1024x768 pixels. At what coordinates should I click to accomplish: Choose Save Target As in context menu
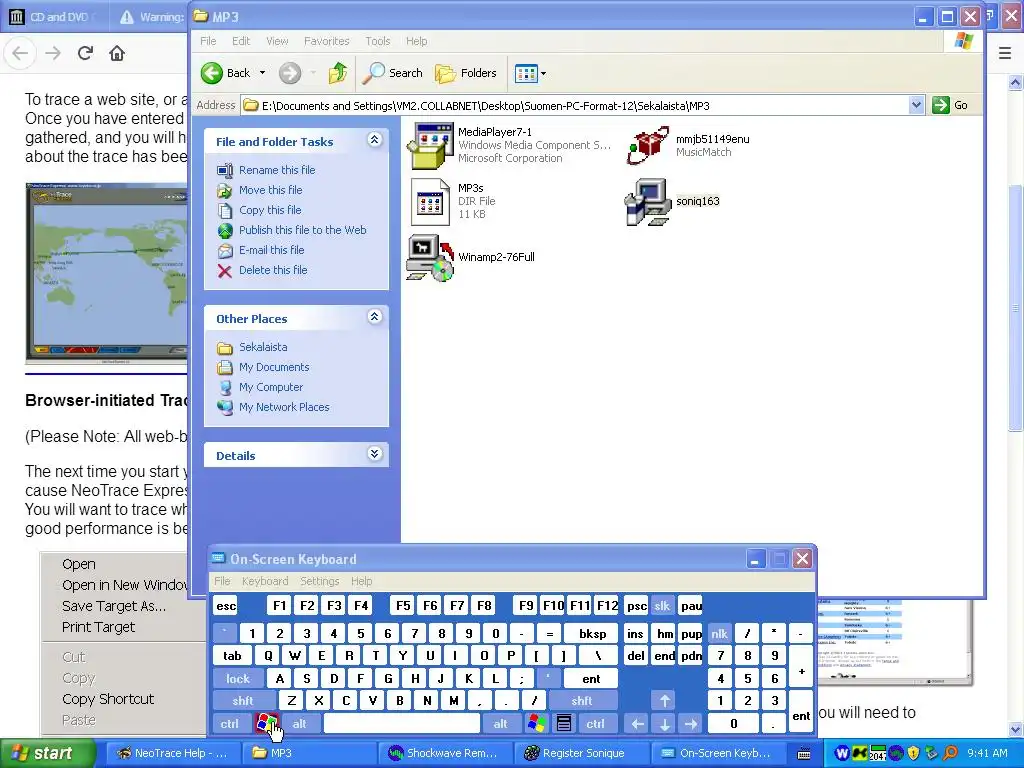114,607
